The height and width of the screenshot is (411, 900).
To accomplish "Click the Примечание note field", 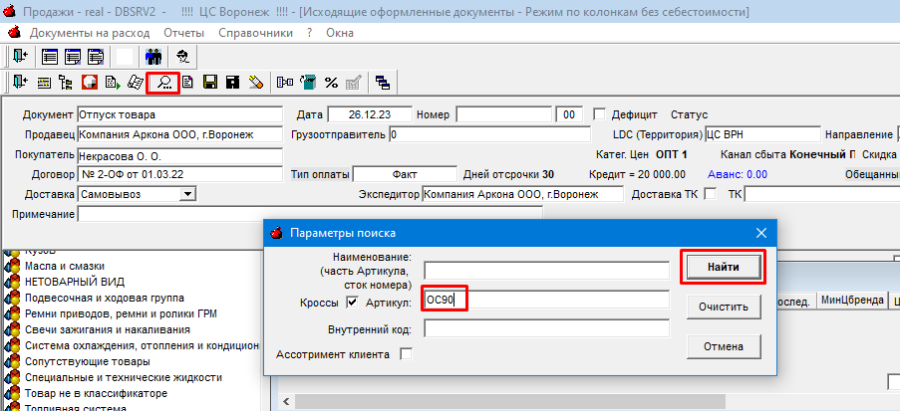I will coord(310,214).
